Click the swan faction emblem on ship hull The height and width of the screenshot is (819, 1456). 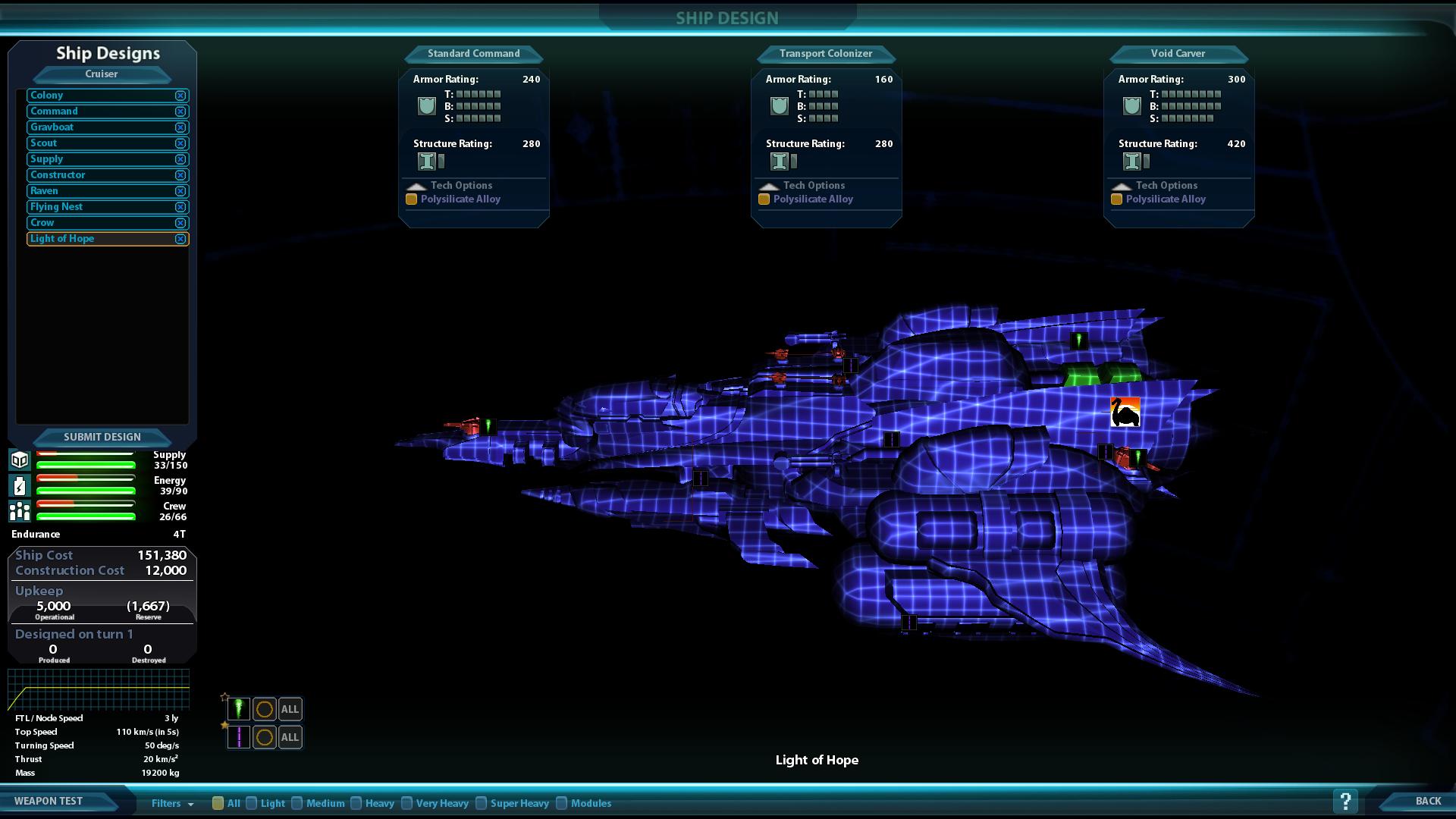click(x=1125, y=413)
